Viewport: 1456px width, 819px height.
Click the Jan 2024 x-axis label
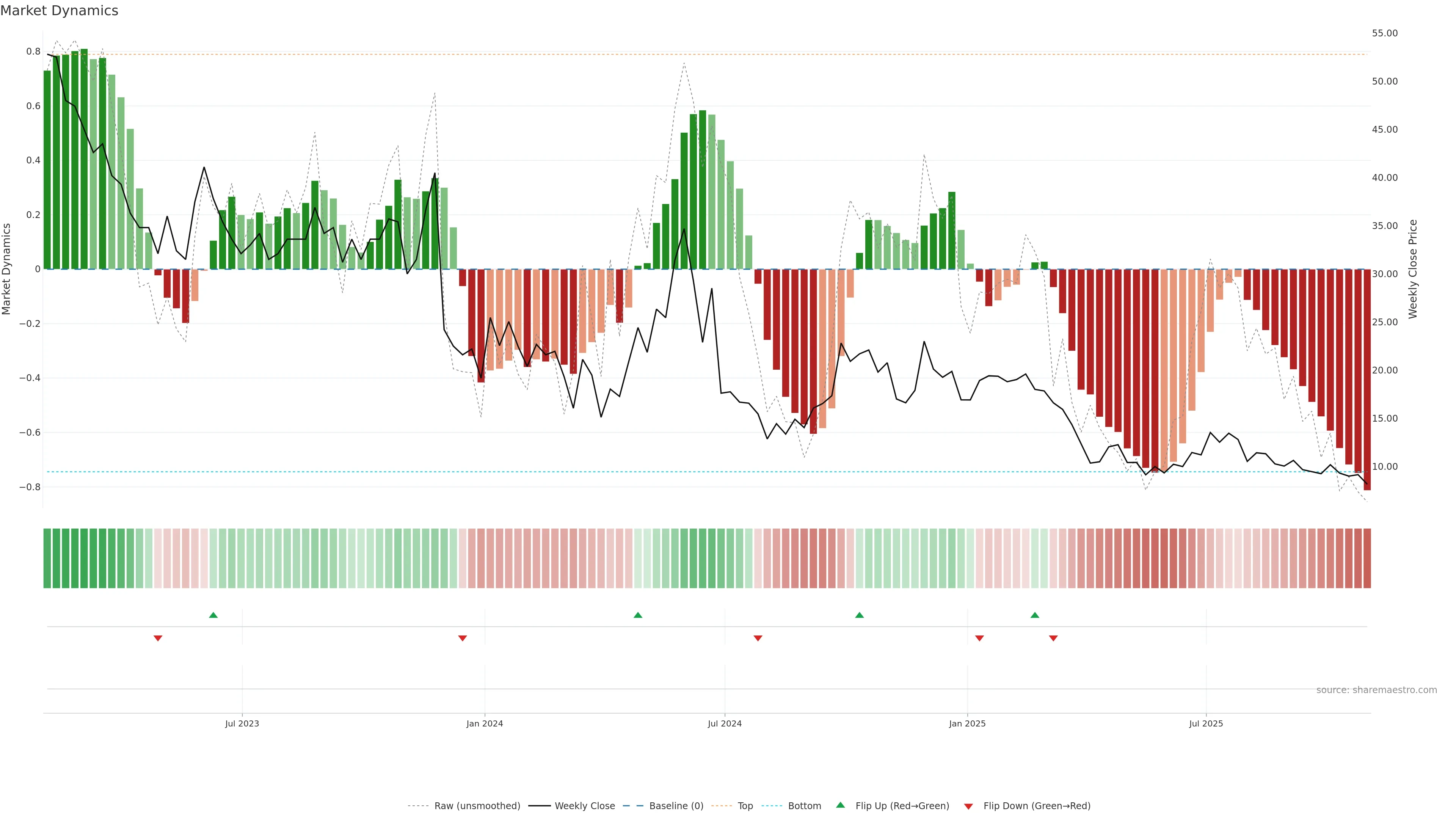coord(485,723)
